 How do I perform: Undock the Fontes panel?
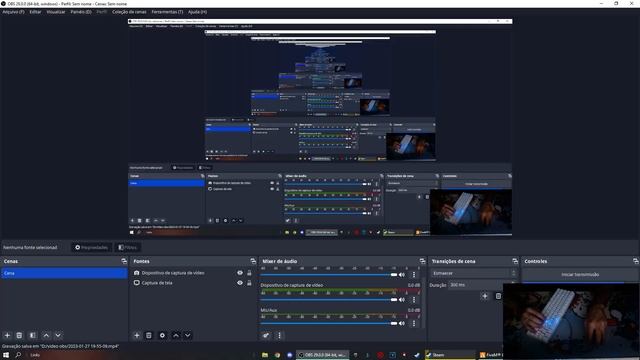(x=253, y=261)
